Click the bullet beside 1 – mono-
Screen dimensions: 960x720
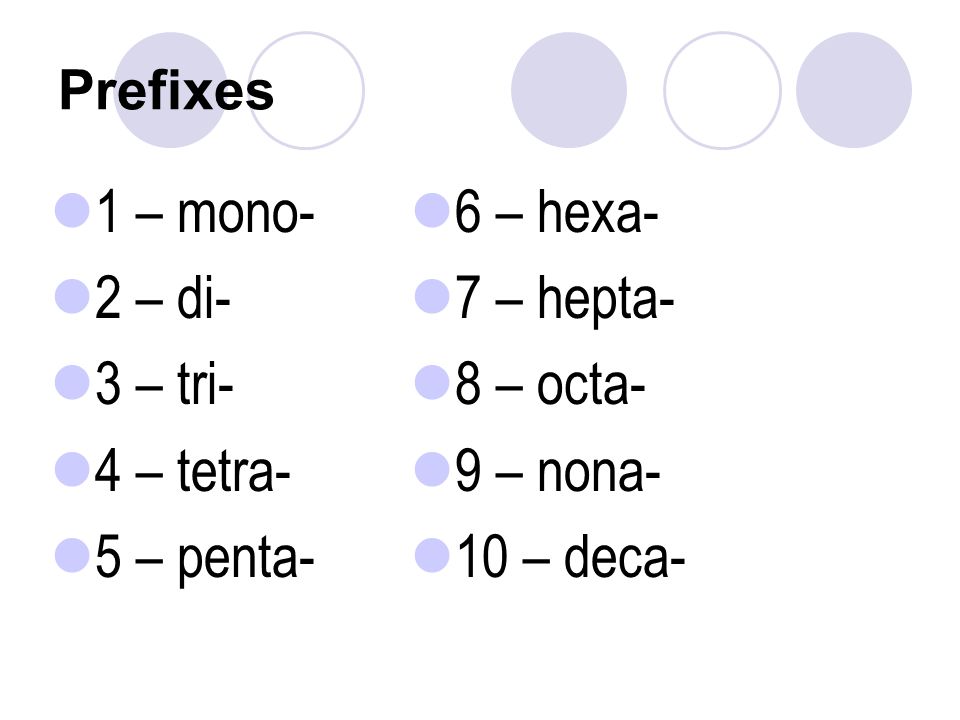(x=72, y=211)
